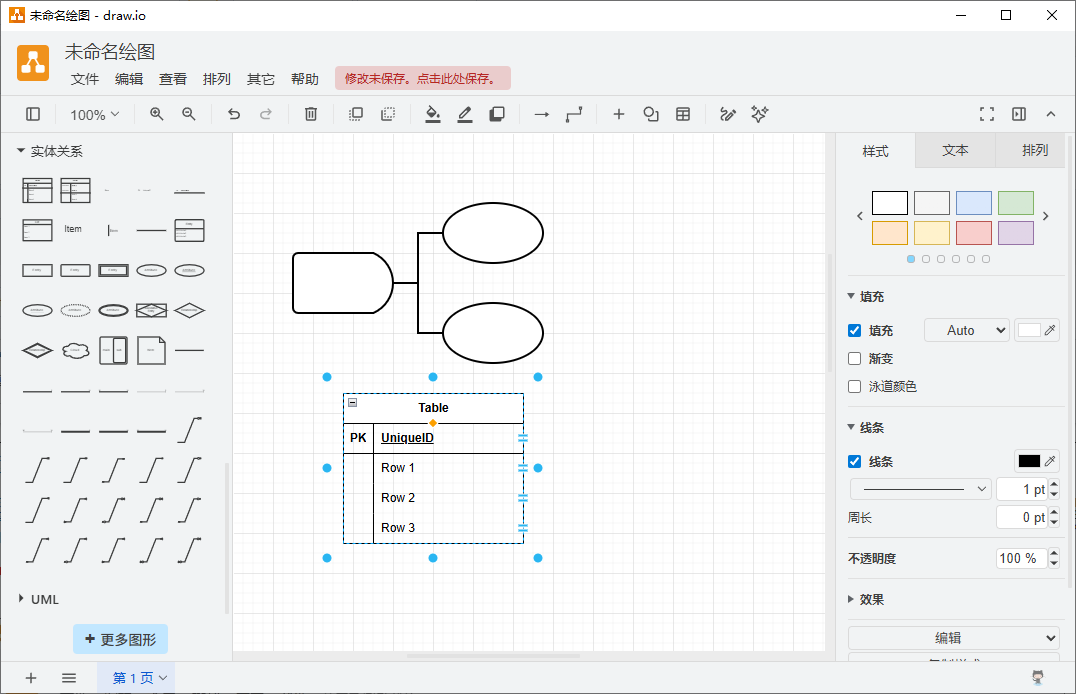Collapse the 线条 section header
The width and height of the screenshot is (1076, 694).
tap(866, 428)
